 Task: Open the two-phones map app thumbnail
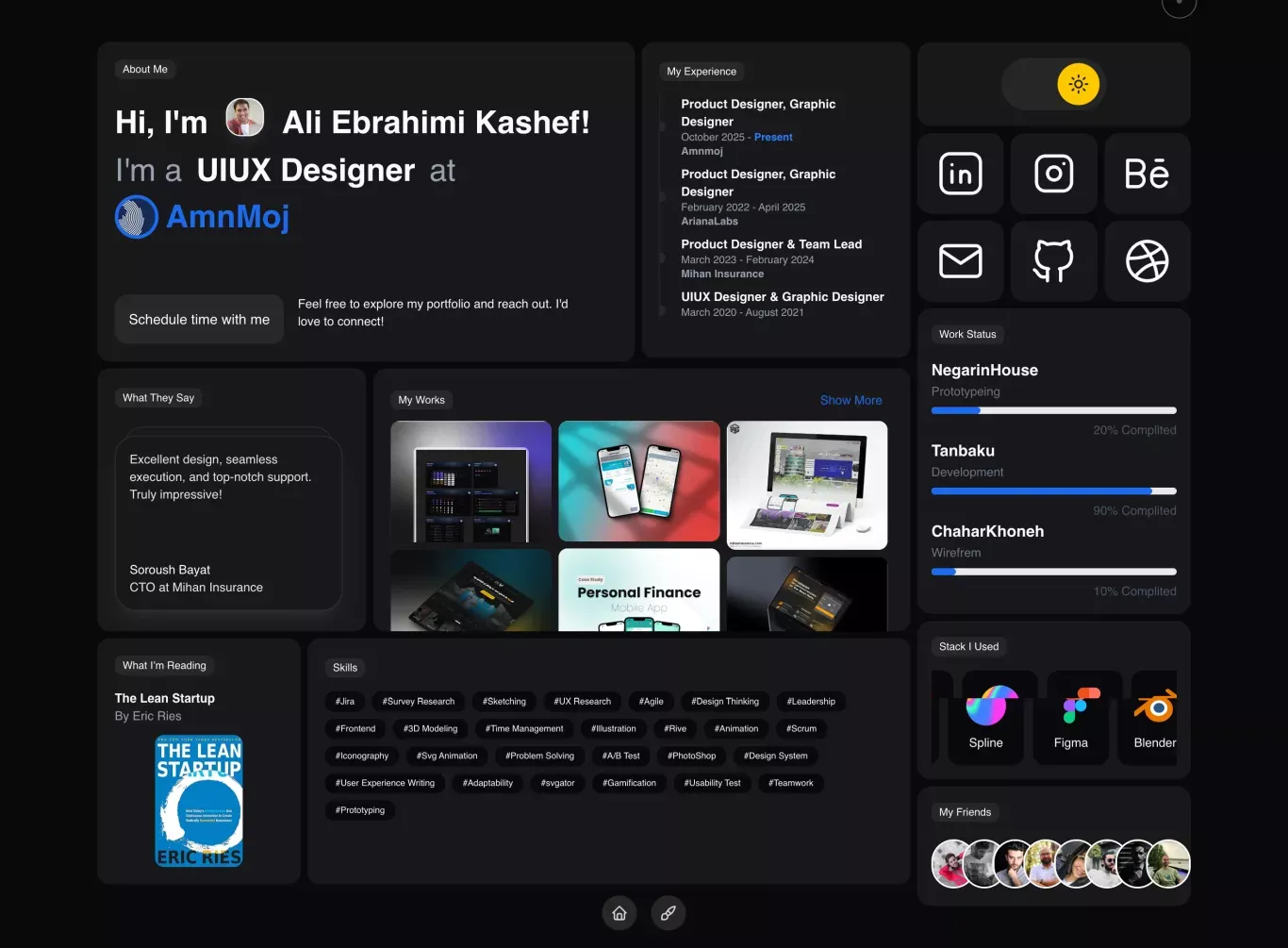(x=638, y=481)
